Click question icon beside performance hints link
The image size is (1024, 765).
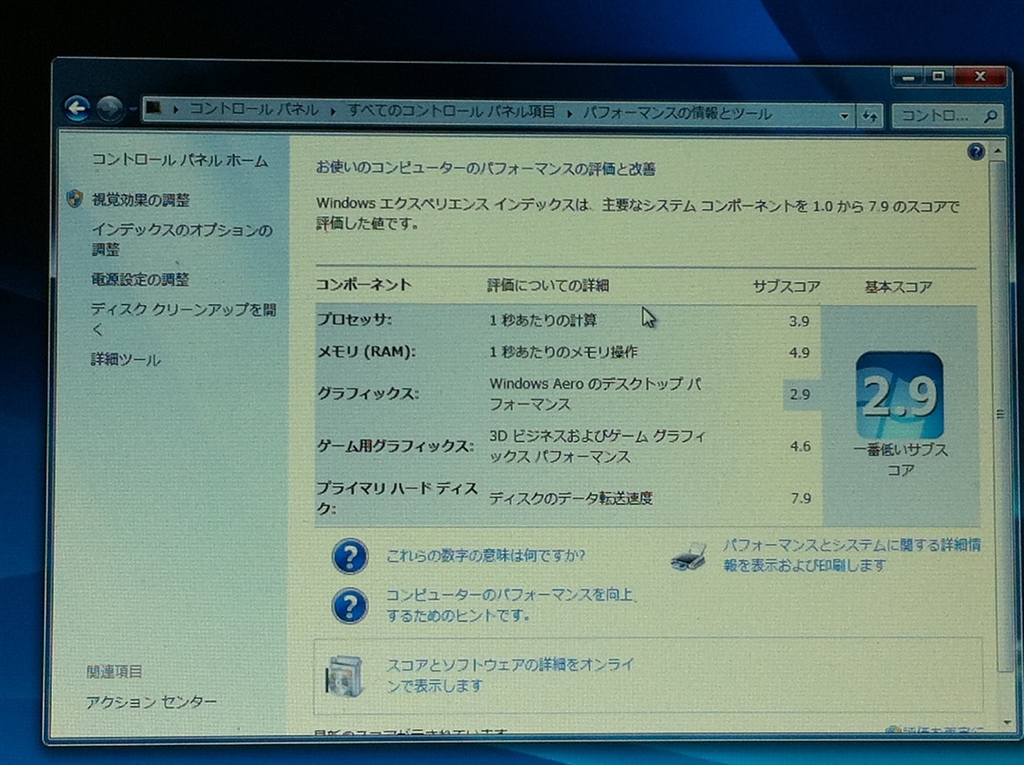pyautogui.click(x=350, y=606)
